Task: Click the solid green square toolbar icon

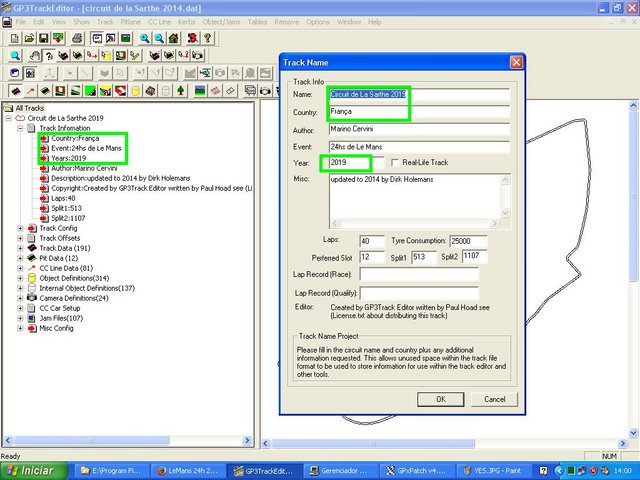Action: [90, 90]
